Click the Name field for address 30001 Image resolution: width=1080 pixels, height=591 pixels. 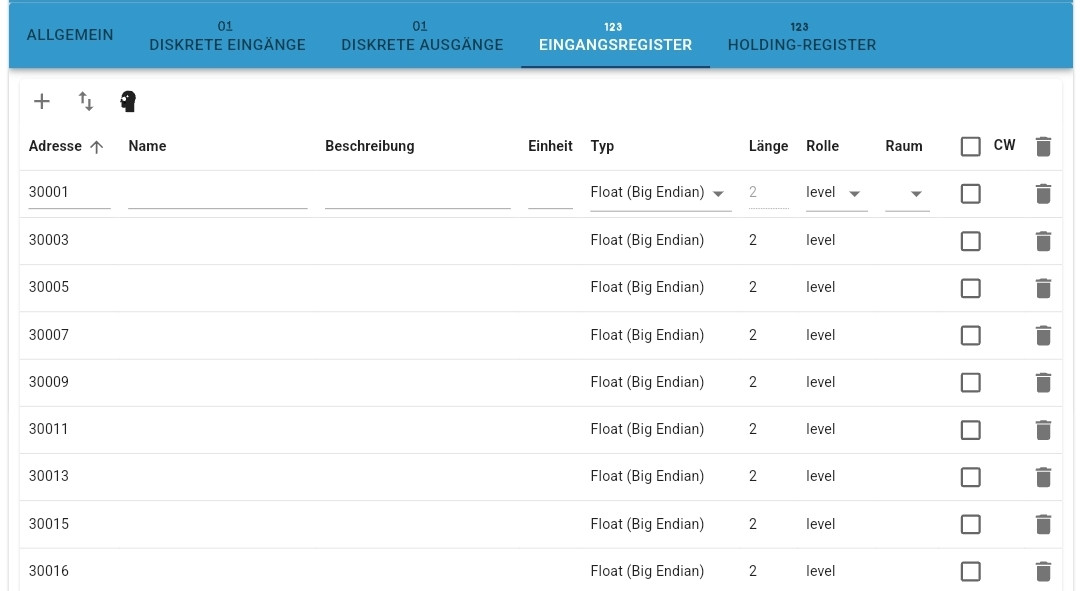point(217,193)
